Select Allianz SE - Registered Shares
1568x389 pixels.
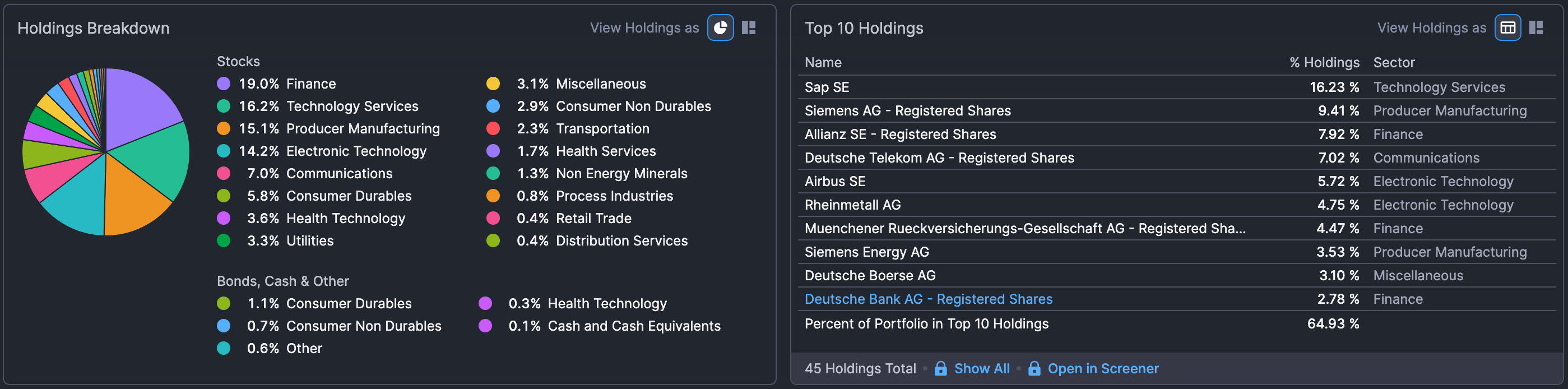pyautogui.click(x=900, y=135)
